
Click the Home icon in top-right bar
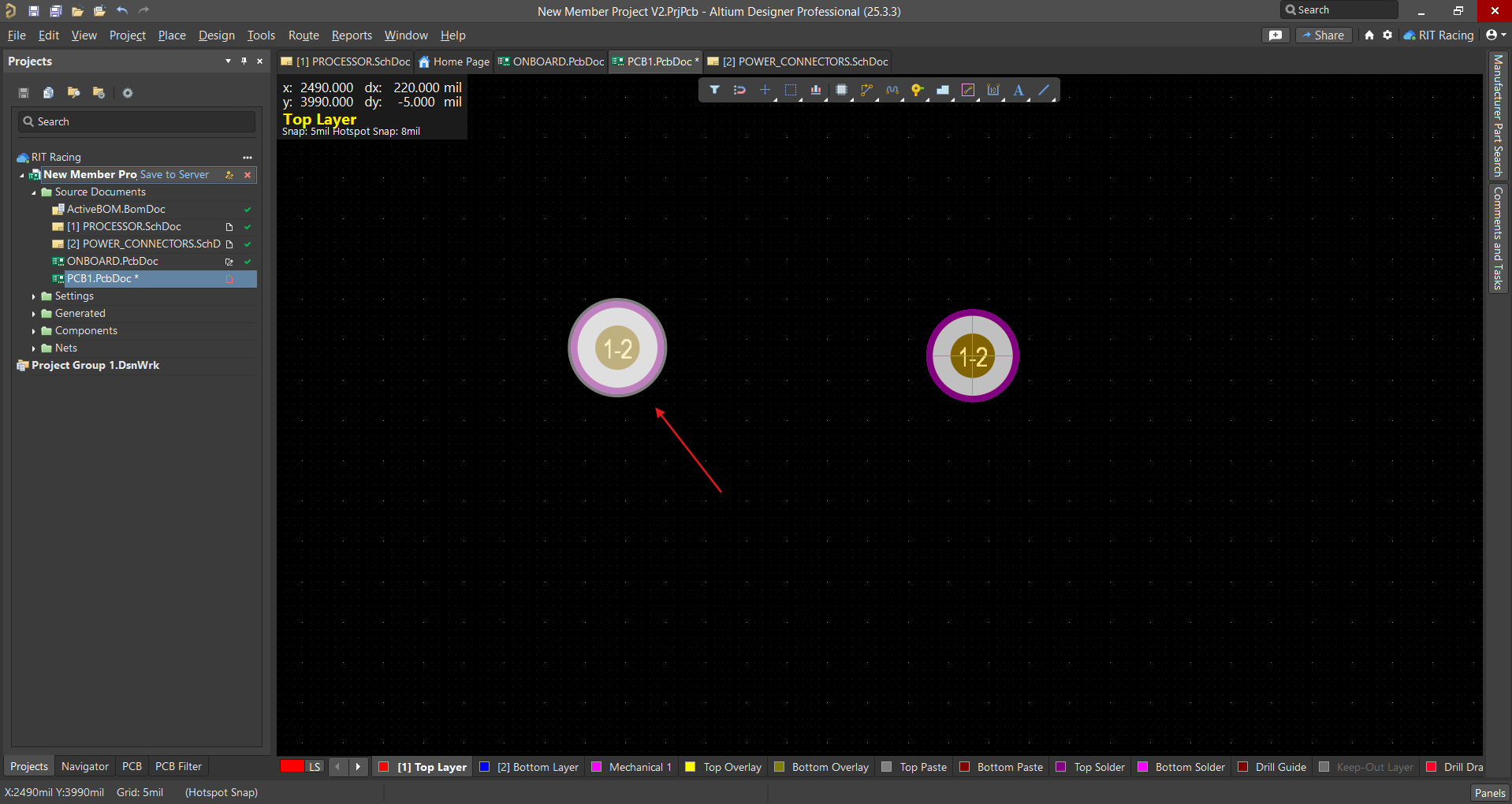(x=1369, y=35)
